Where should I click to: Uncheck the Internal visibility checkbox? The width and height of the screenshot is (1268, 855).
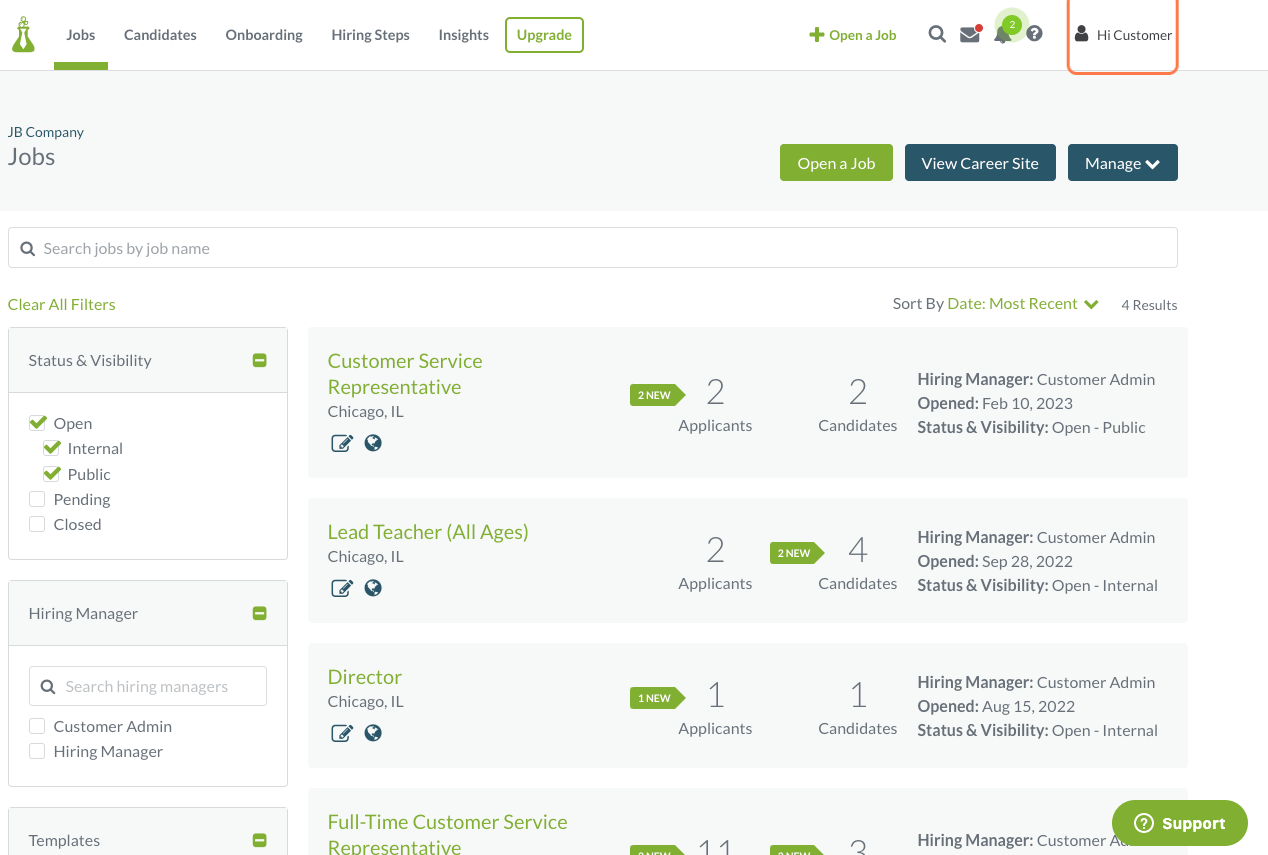click(52, 448)
